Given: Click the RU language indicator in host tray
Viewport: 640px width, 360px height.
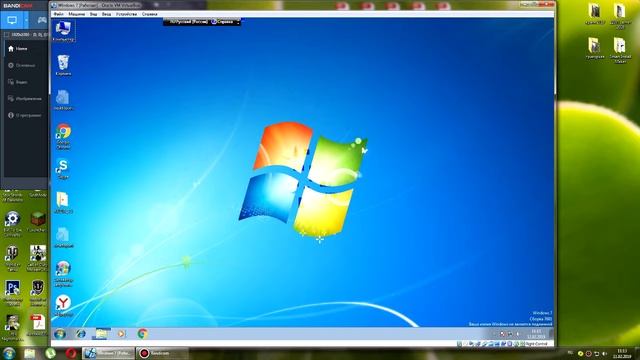Looking at the screenshot, I should click(x=570, y=353).
